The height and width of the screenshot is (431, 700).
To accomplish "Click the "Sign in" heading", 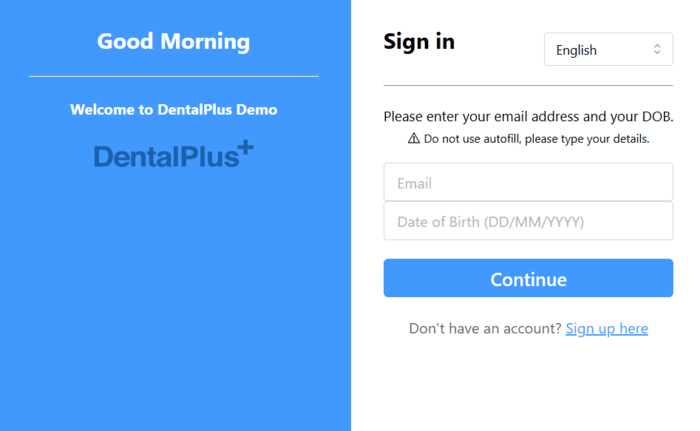I will pos(419,41).
